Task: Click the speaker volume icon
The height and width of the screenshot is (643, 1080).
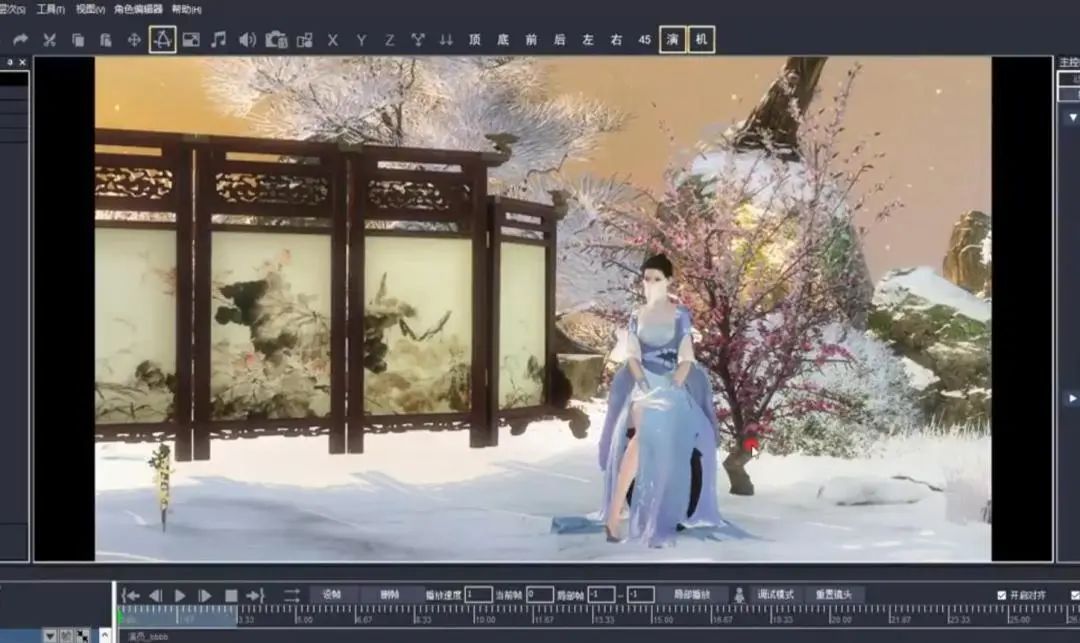Action: [x=247, y=40]
